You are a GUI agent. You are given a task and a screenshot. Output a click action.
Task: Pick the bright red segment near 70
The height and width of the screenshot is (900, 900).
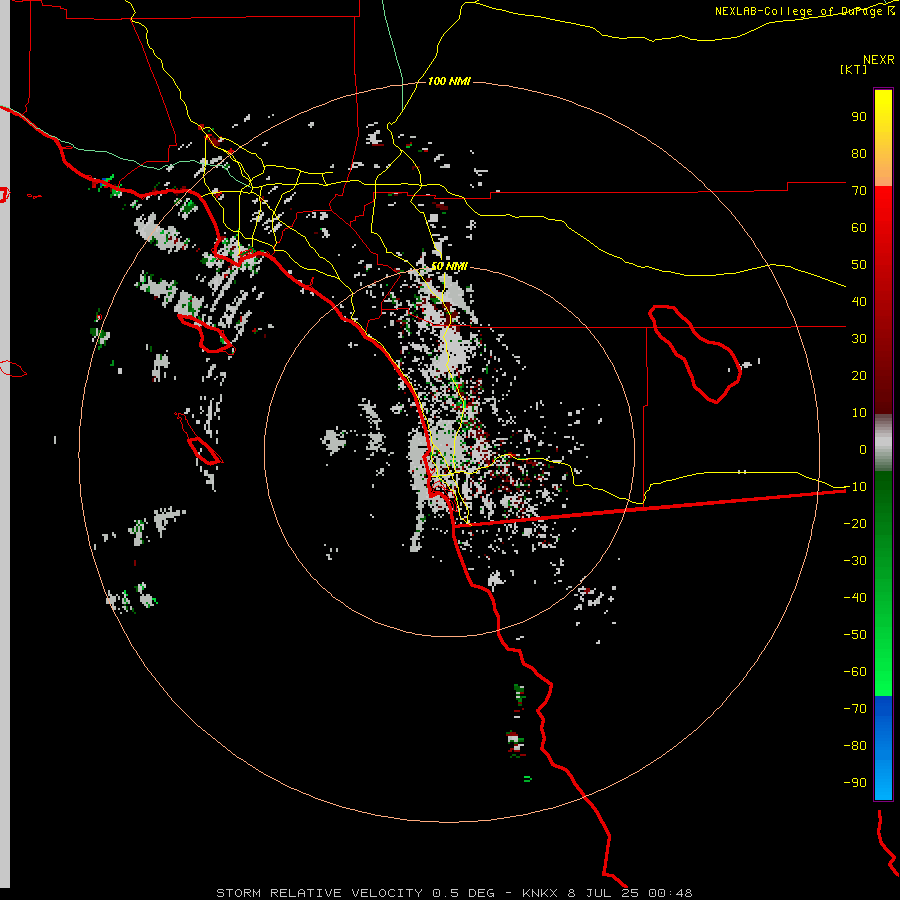click(x=883, y=201)
